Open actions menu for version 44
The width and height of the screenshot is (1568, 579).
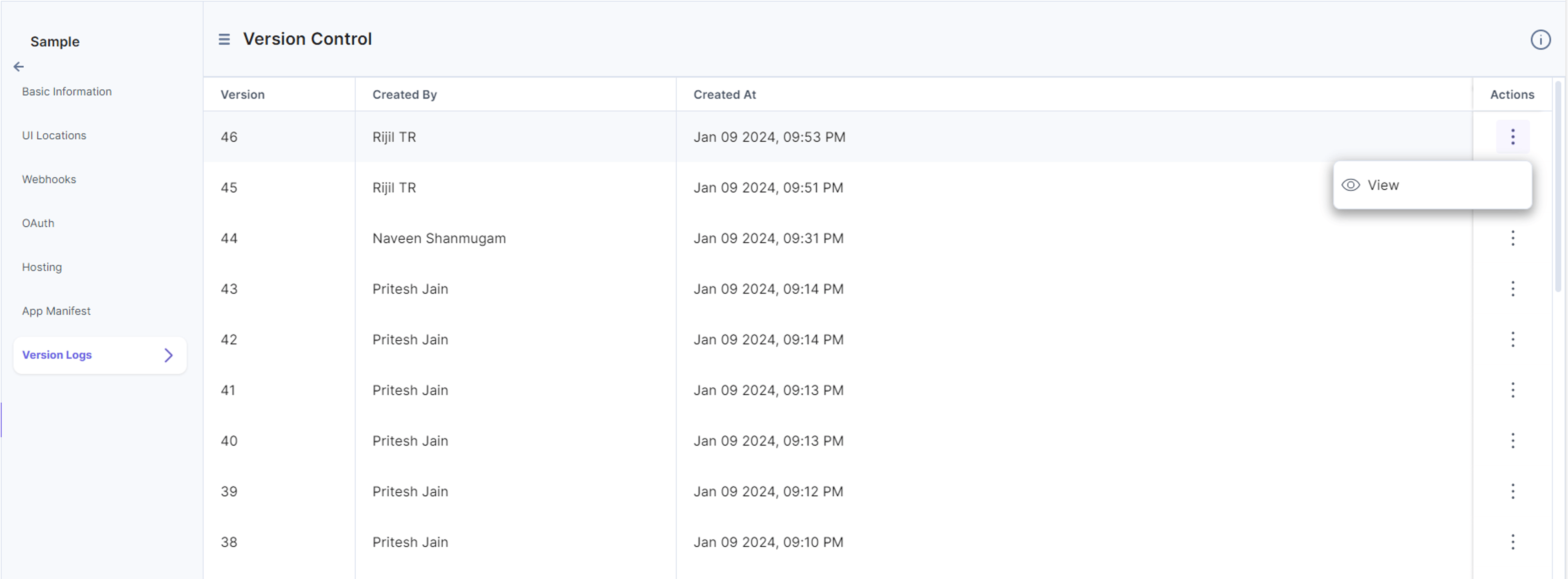point(1512,238)
